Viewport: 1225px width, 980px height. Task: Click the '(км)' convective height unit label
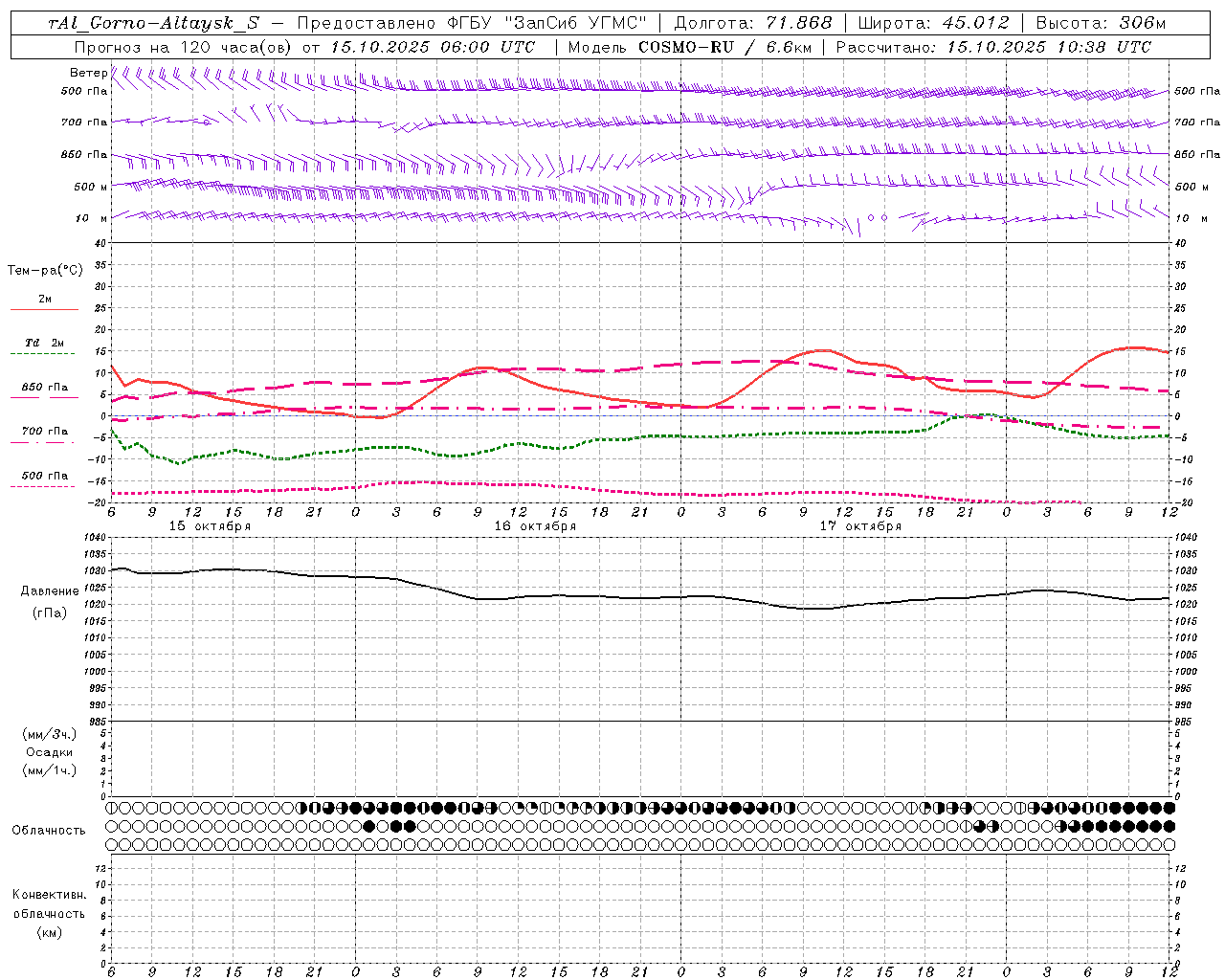pos(49,932)
